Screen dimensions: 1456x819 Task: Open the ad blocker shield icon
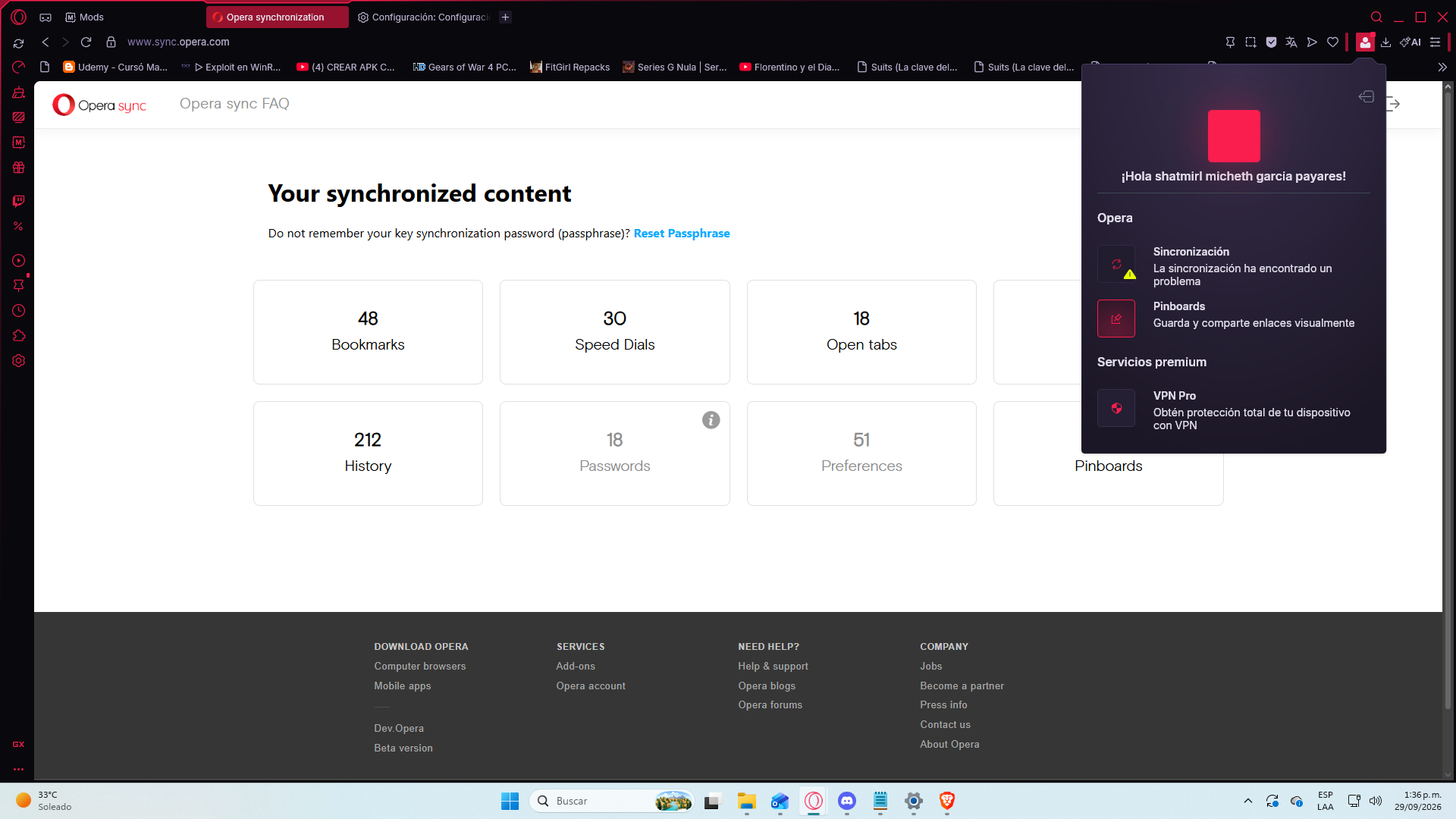click(x=1271, y=42)
